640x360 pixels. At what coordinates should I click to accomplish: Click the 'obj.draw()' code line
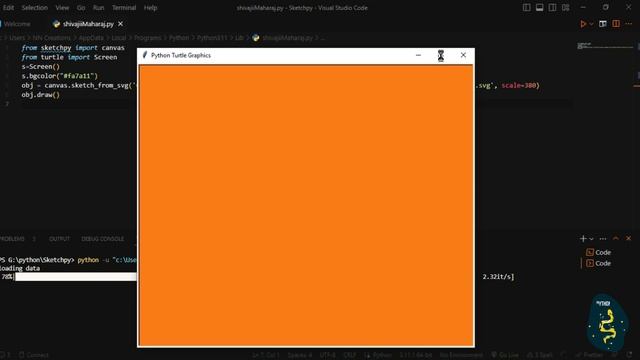point(40,95)
